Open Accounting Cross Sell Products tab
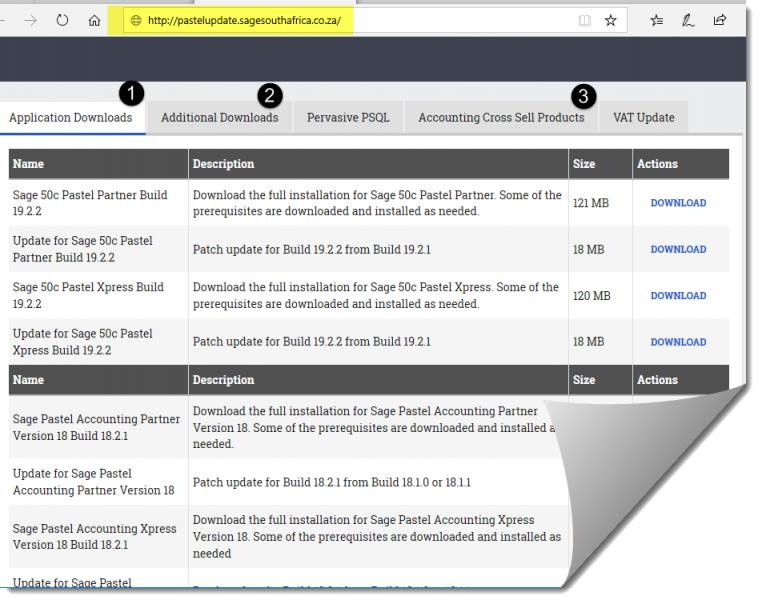Image resolution: width=758 pixels, height=600 pixels. pos(501,118)
